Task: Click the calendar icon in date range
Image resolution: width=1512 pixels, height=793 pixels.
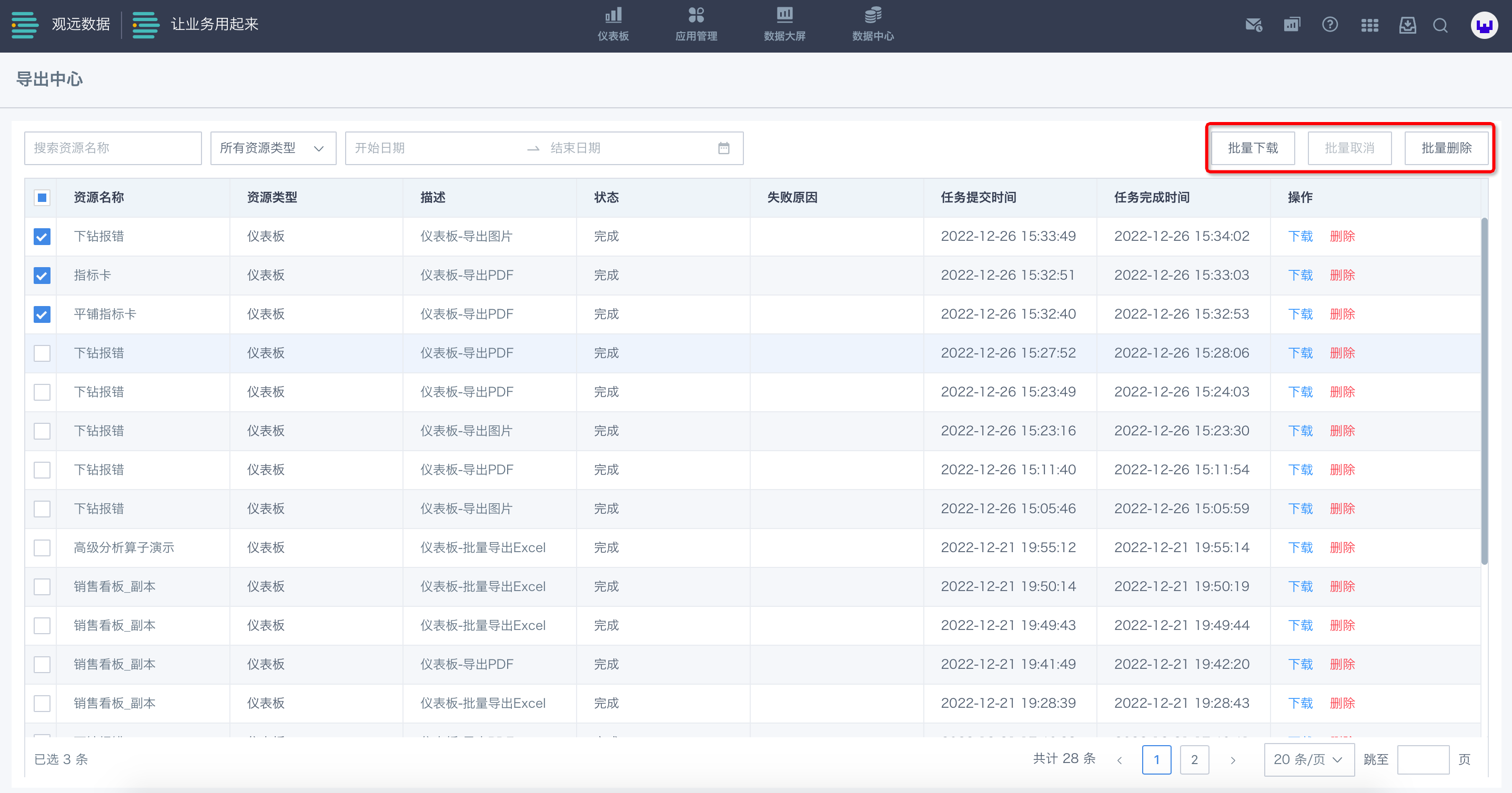Action: (724, 148)
